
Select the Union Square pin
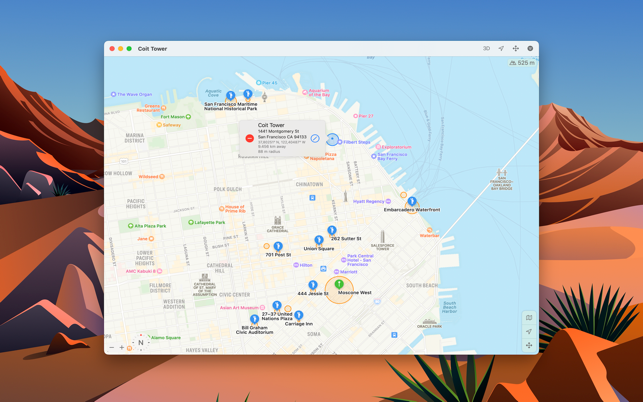[x=319, y=240]
